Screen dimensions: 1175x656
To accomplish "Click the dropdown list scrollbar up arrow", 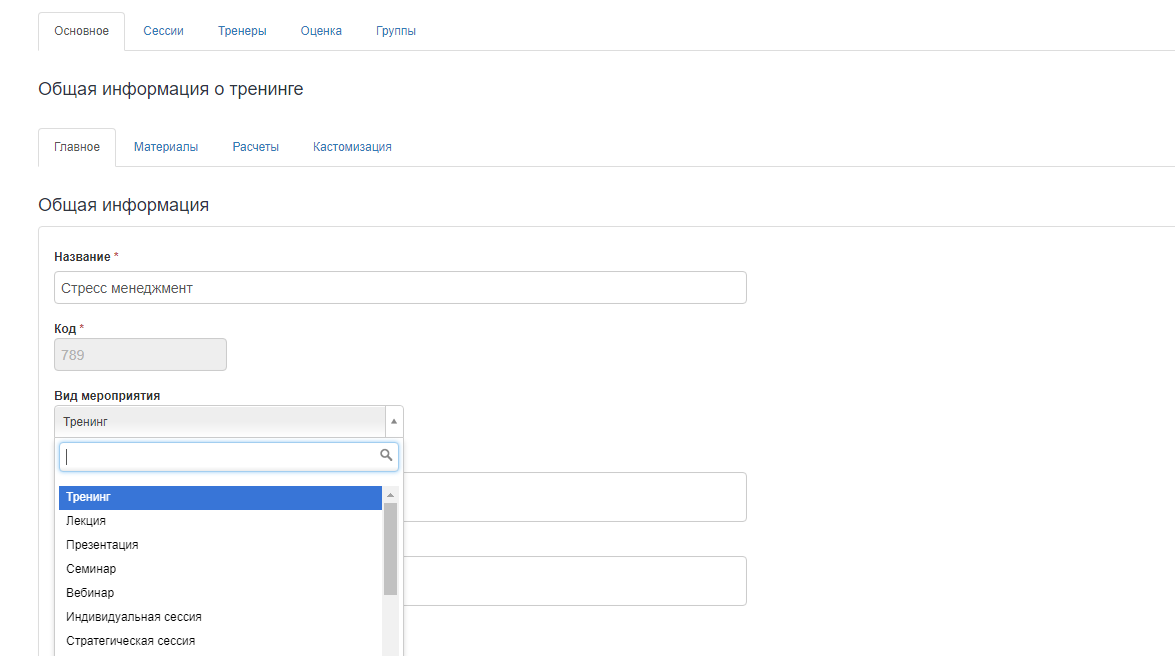I will coord(390,495).
